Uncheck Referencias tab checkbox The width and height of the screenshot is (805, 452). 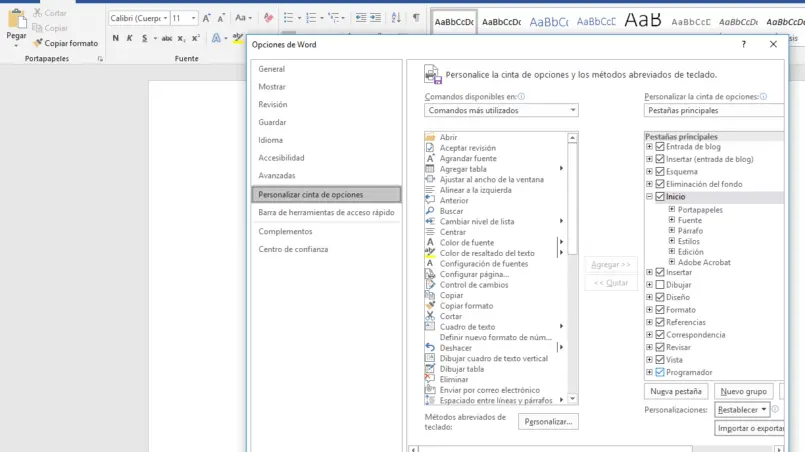[660, 322]
